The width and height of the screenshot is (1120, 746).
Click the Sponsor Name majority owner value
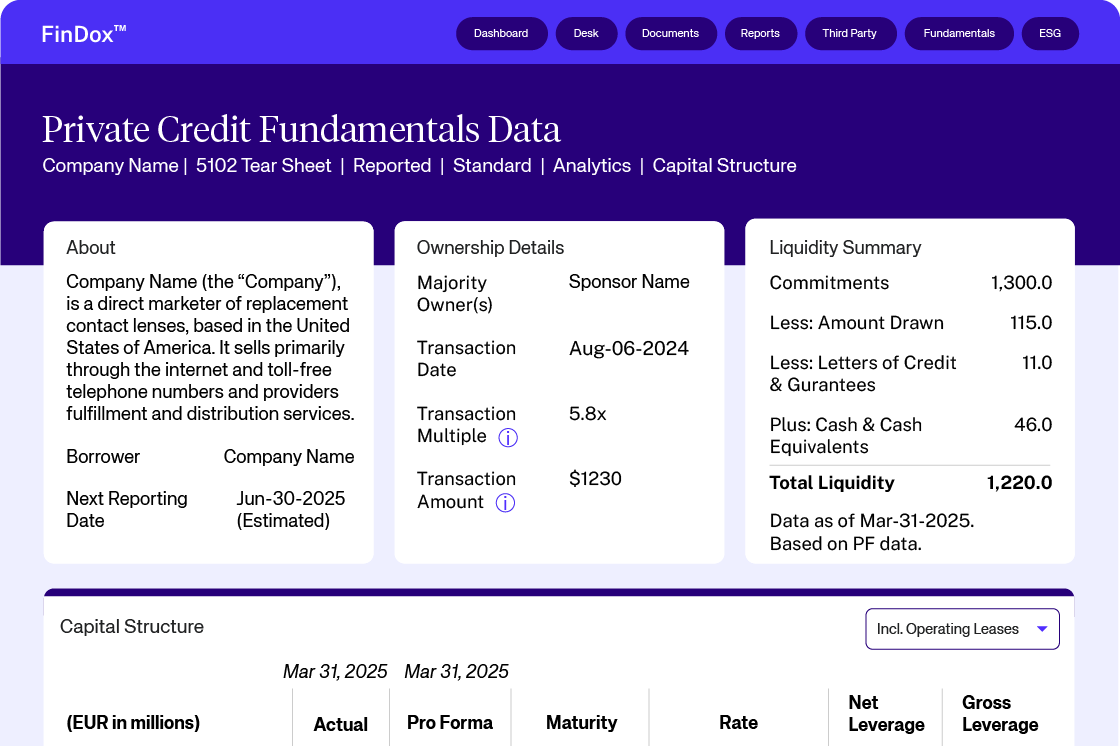point(629,282)
